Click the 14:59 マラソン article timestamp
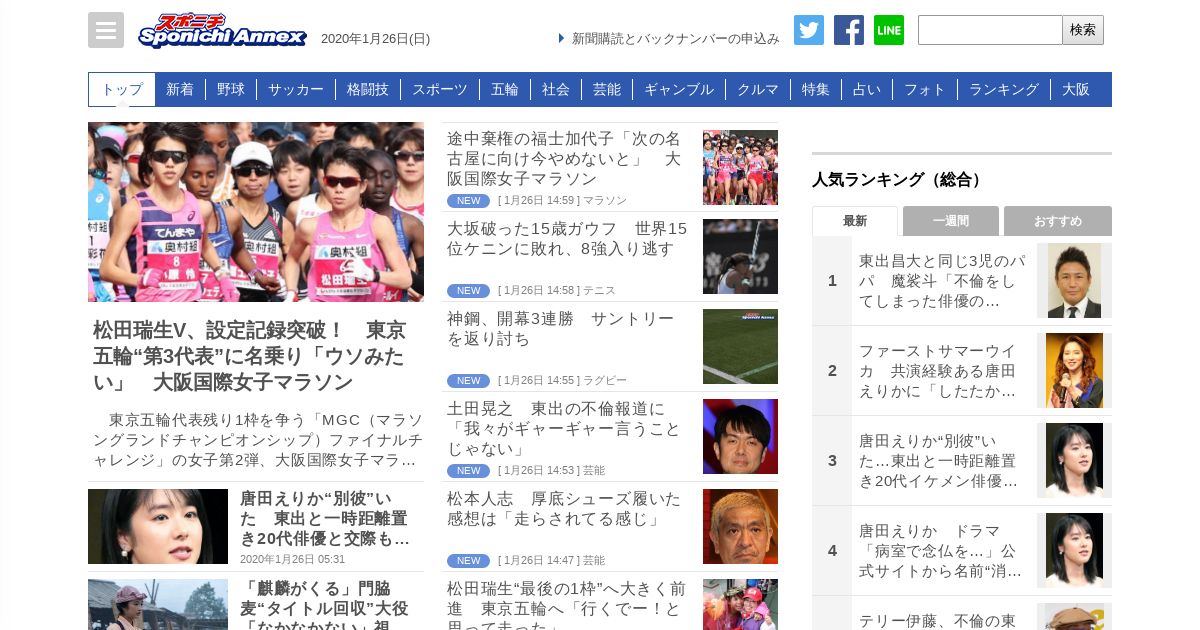The height and width of the screenshot is (630, 1200). (x=562, y=200)
